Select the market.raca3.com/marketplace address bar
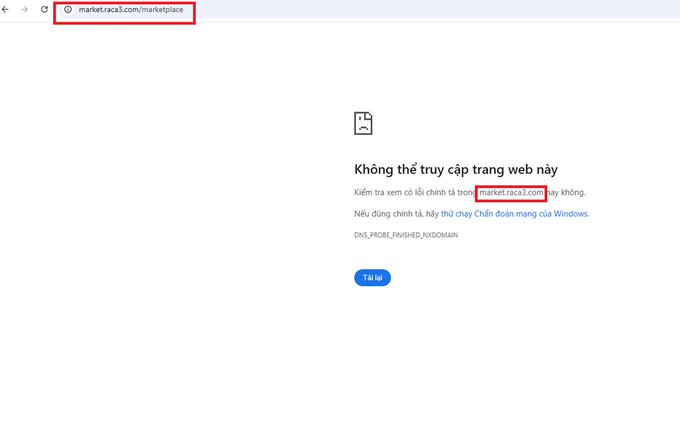 131,10
